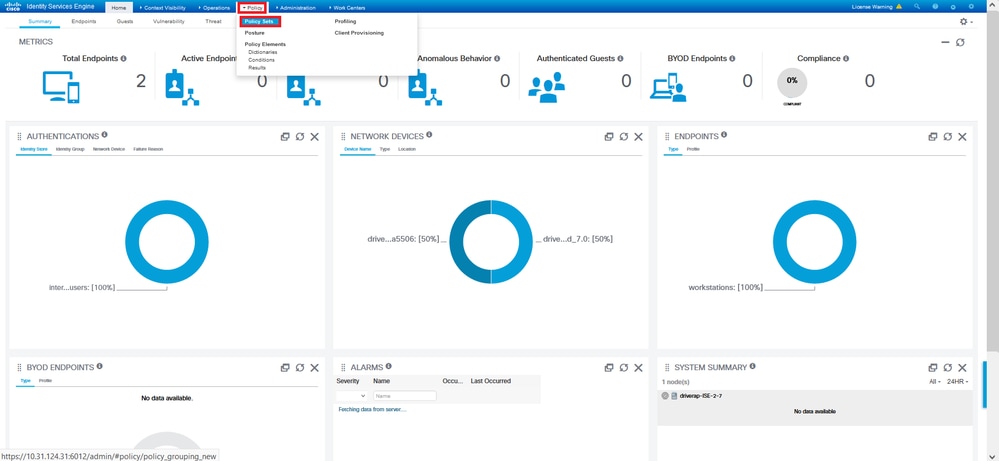The height and width of the screenshot is (461, 999).
Task: Click the Total Endpoints info icon
Action: pyautogui.click(x=124, y=58)
